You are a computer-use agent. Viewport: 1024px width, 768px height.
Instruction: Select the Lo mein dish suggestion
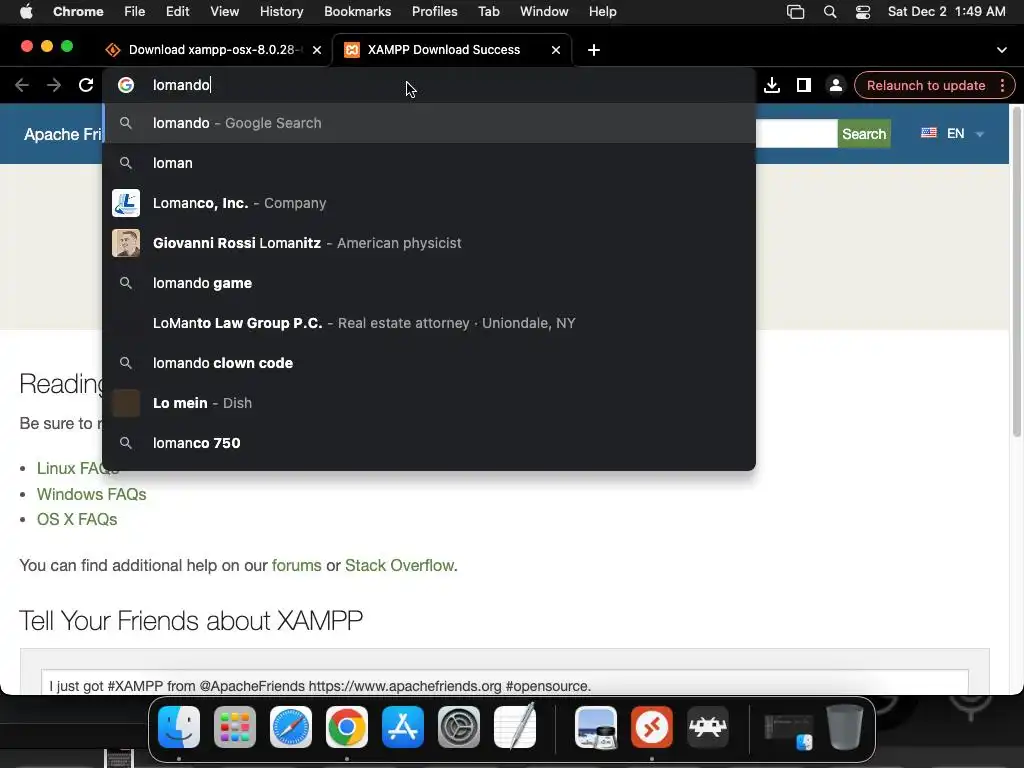(x=429, y=403)
